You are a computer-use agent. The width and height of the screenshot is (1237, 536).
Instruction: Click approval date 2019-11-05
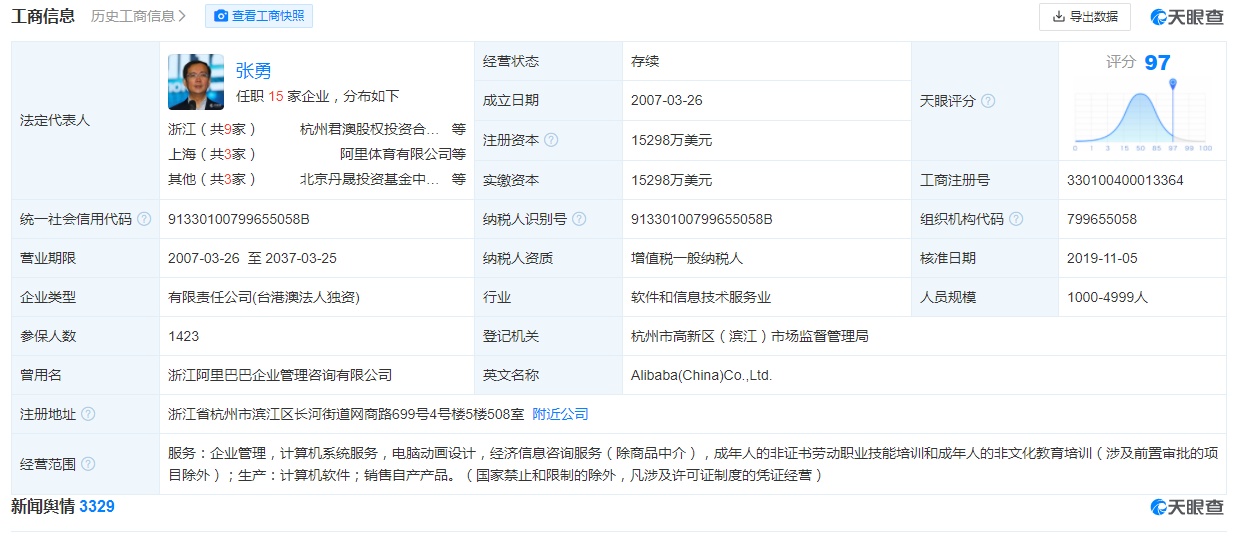pos(1103,258)
